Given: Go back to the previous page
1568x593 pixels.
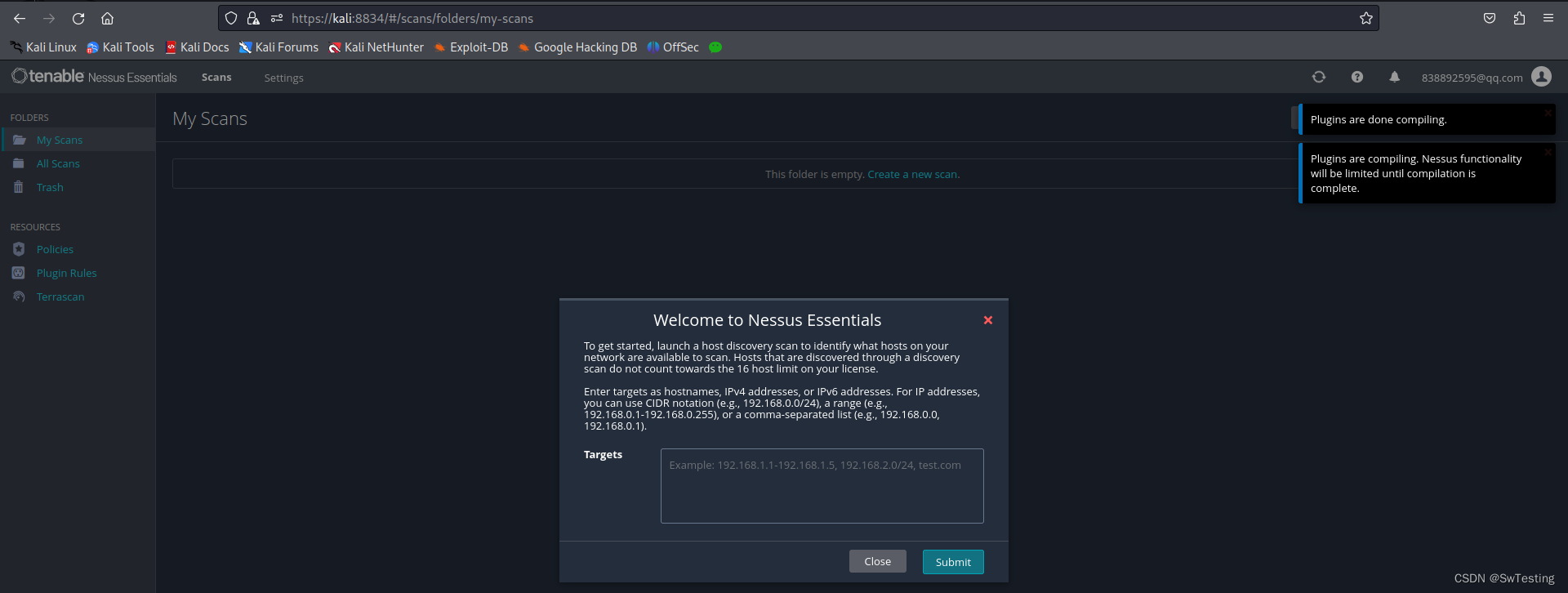Looking at the screenshot, I should 20,18.
